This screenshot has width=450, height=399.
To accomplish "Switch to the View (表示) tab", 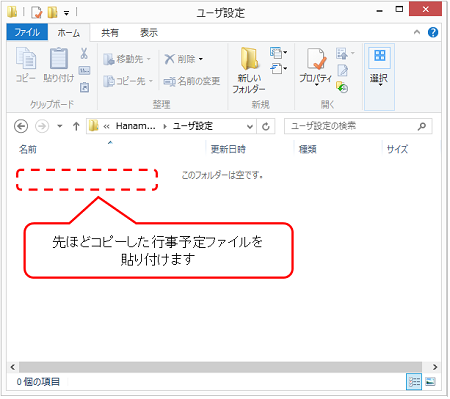I will coord(149,33).
